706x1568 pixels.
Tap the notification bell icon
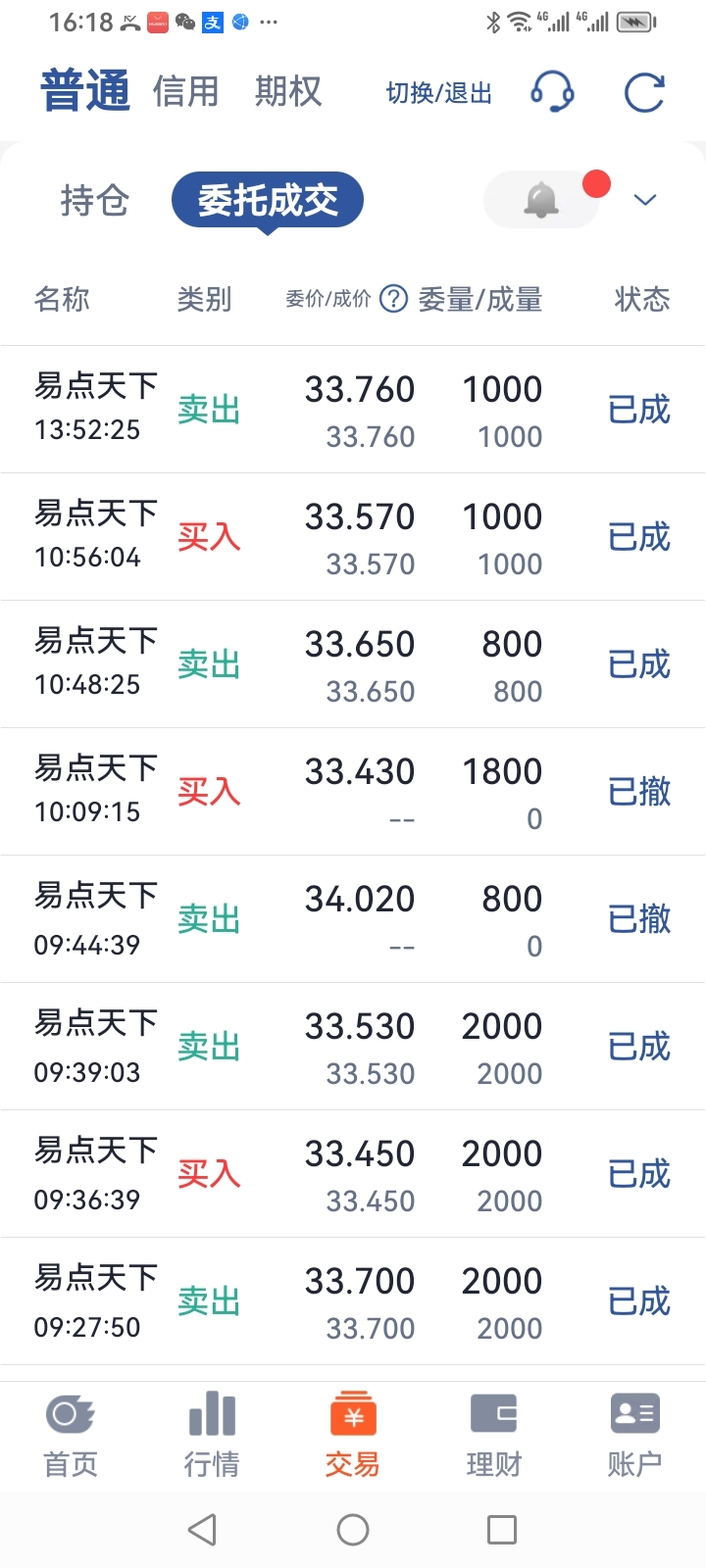[x=541, y=200]
